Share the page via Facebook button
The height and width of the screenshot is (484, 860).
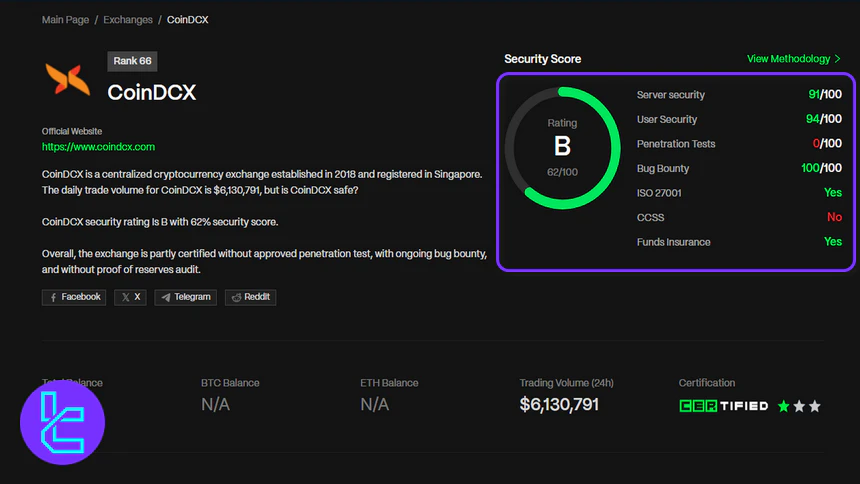pos(74,297)
